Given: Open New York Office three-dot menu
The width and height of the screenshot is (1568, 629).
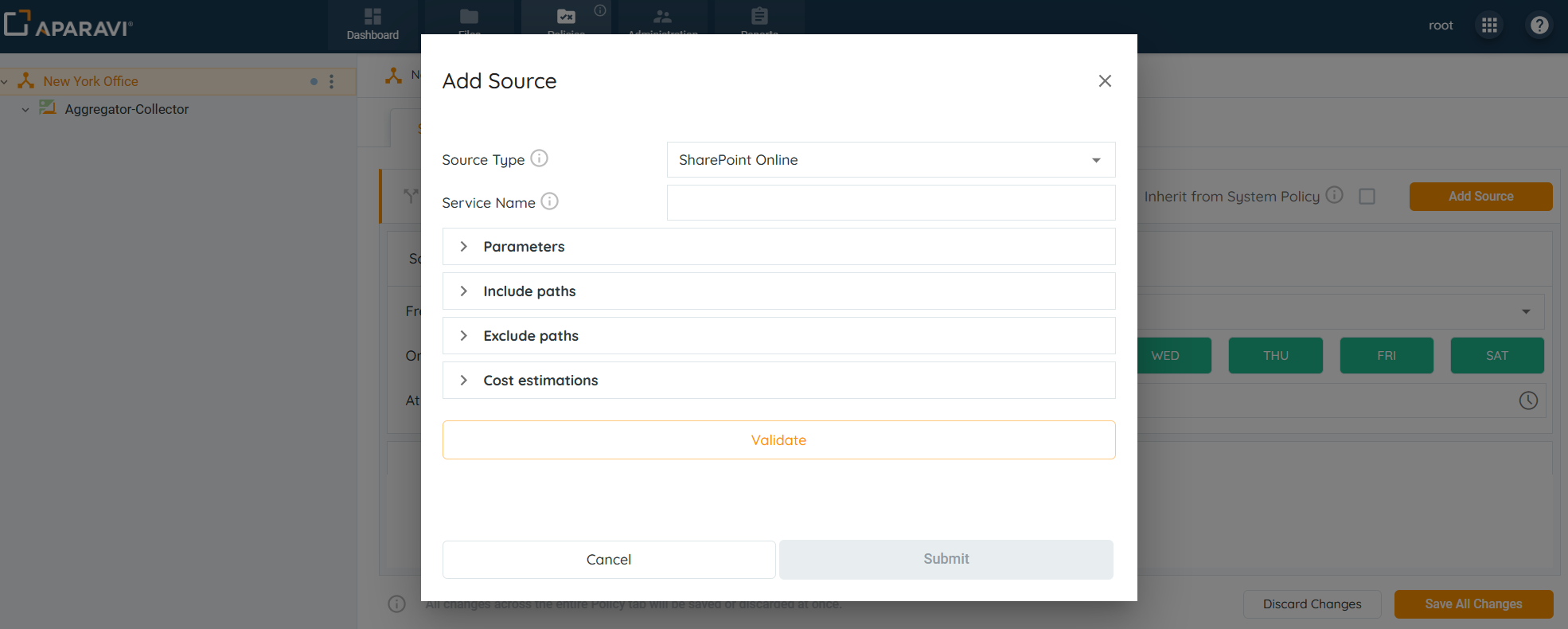Looking at the screenshot, I should point(332,81).
